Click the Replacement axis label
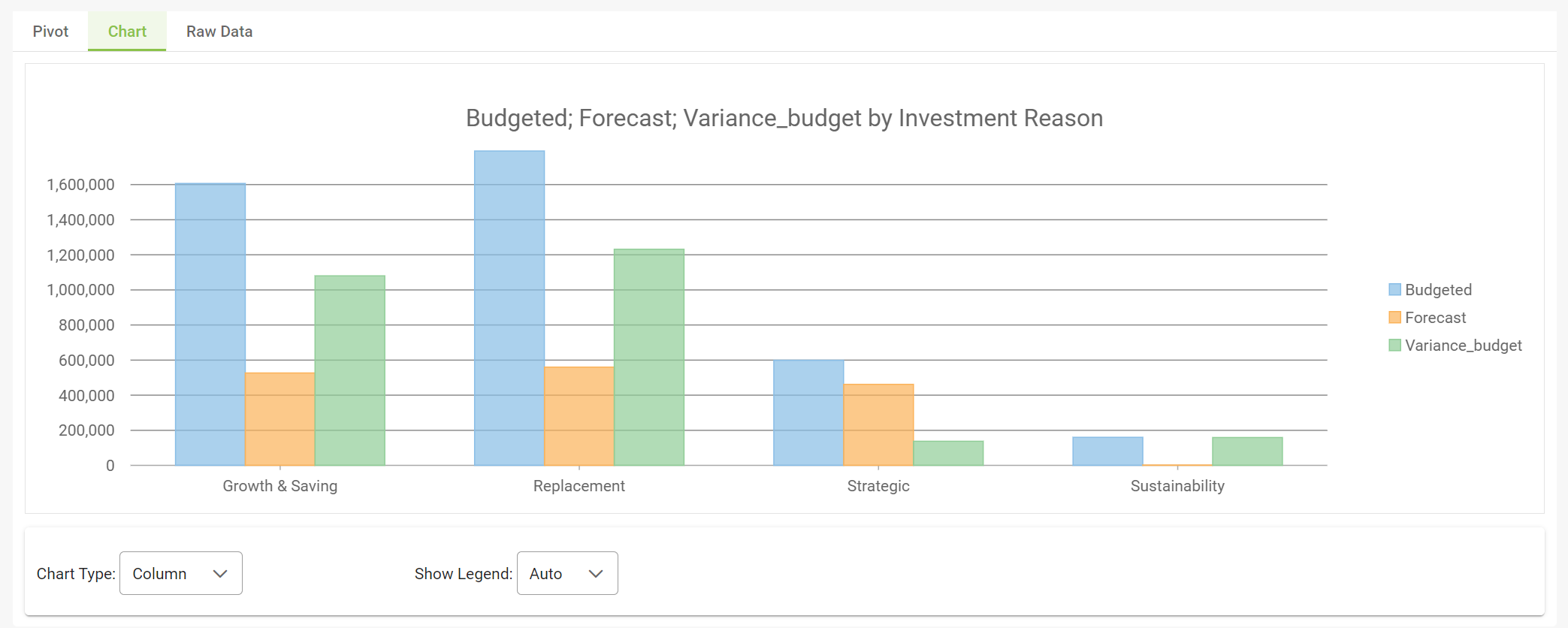This screenshot has width=1568, height=628. pos(579,486)
